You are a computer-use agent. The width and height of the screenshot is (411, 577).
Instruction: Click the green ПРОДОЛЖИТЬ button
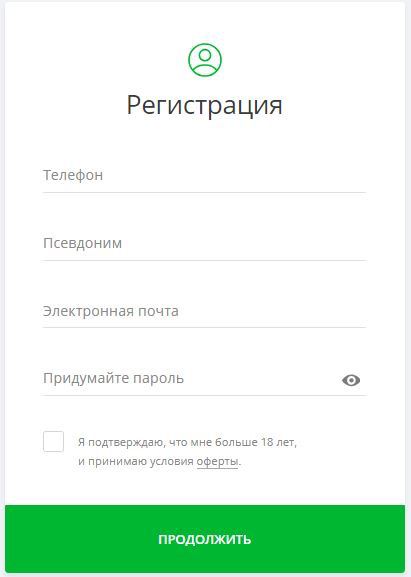tap(205, 539)
